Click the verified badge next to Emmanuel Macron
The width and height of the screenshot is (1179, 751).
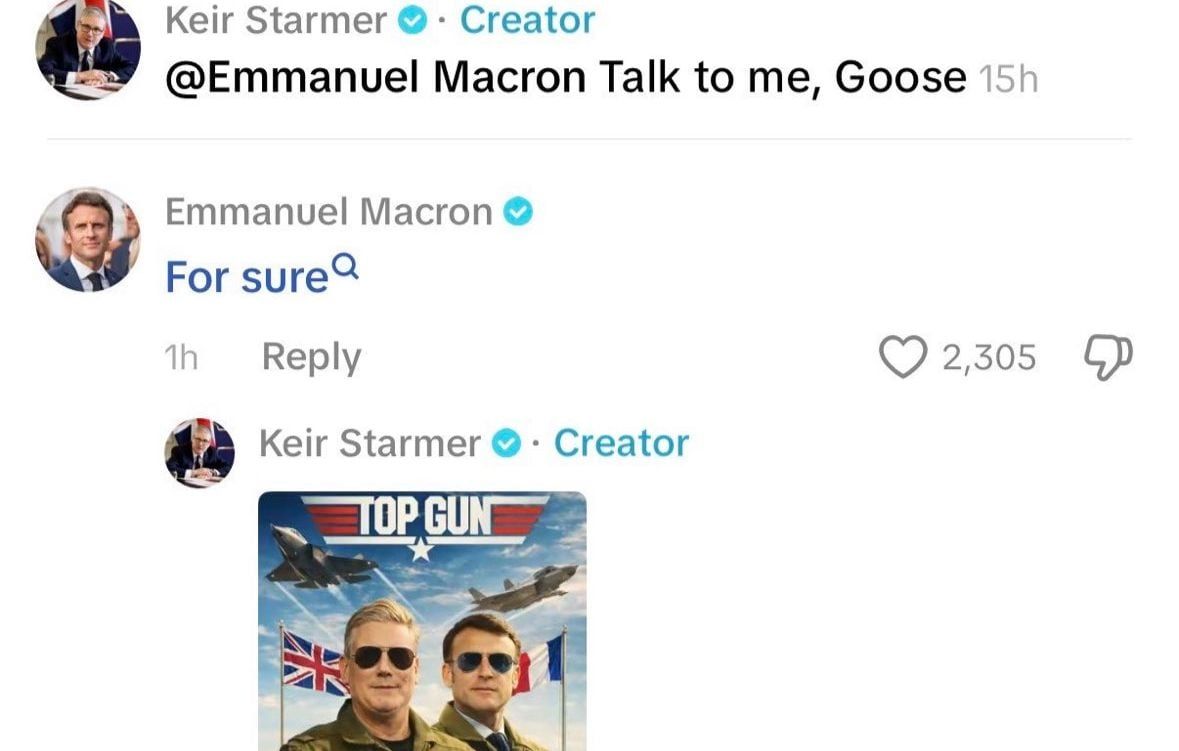pos(518,210)
